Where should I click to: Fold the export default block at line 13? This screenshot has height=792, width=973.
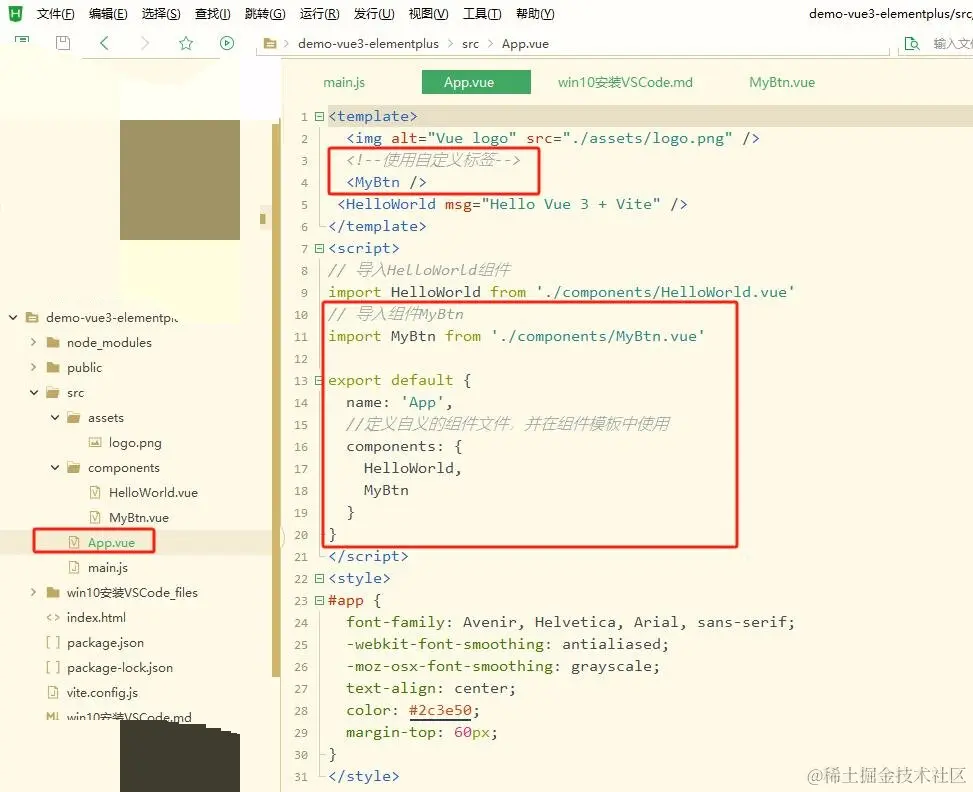pyautogui.click(x=319, y=380)
